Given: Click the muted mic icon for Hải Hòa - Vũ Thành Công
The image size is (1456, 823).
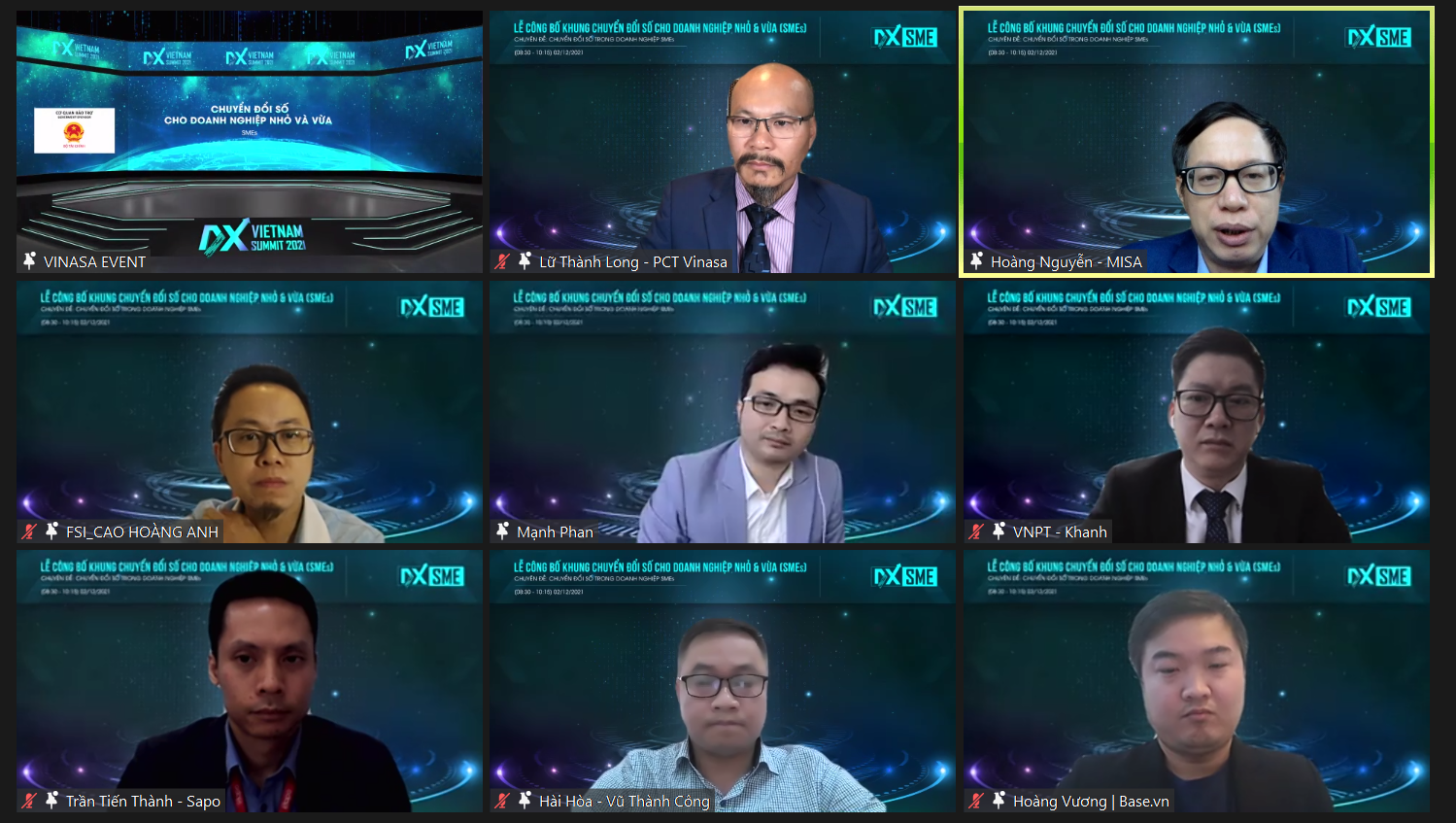Looking at the screenshot, I should point(502,800).
